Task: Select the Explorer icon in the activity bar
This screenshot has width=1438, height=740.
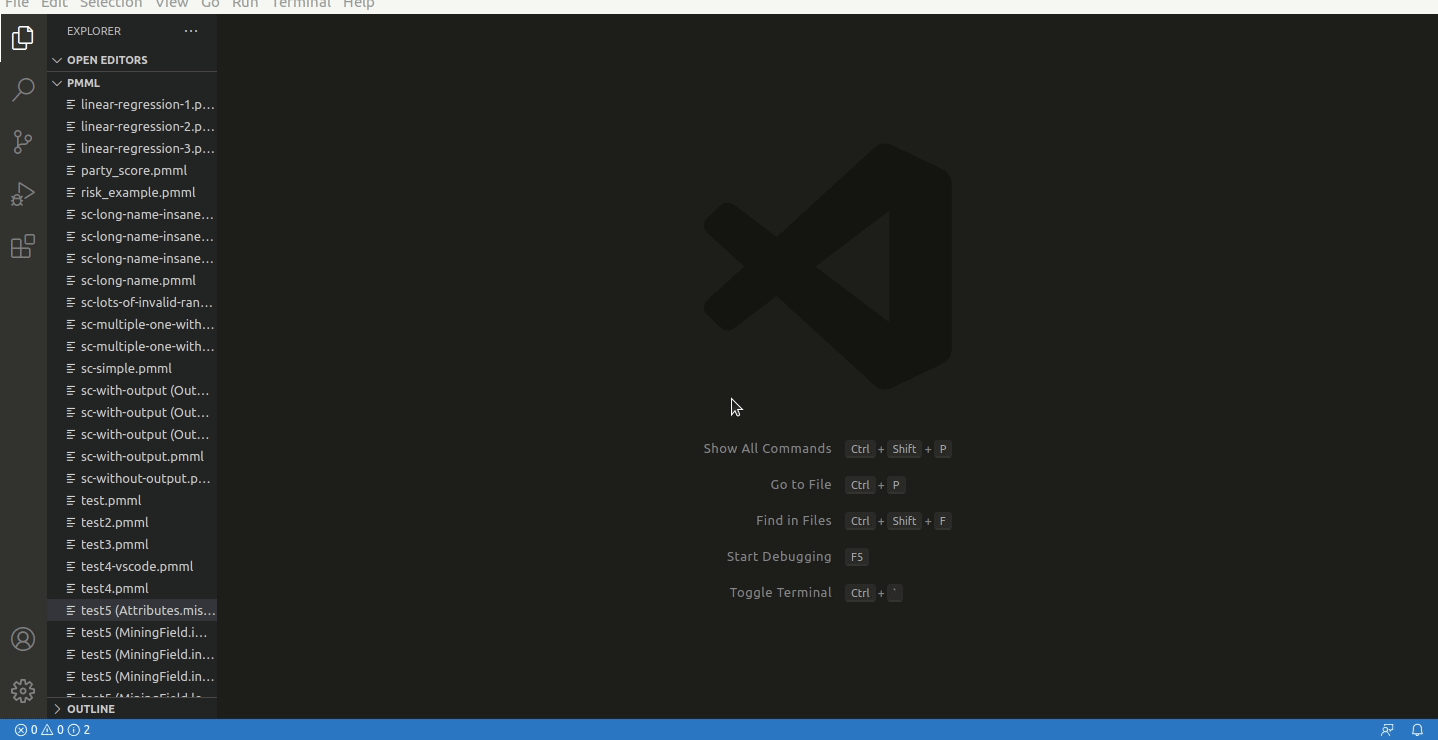Action: tap(22, 38)
